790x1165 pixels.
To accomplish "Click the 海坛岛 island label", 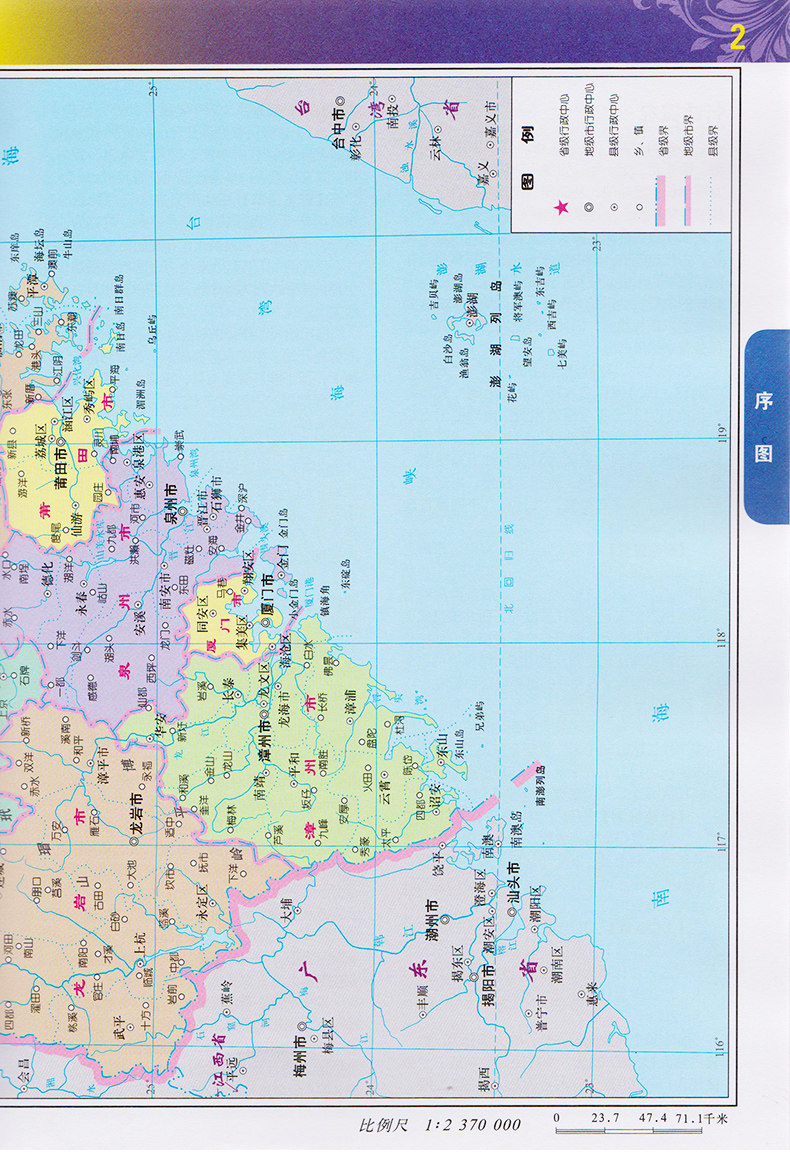I will (39, 246).
